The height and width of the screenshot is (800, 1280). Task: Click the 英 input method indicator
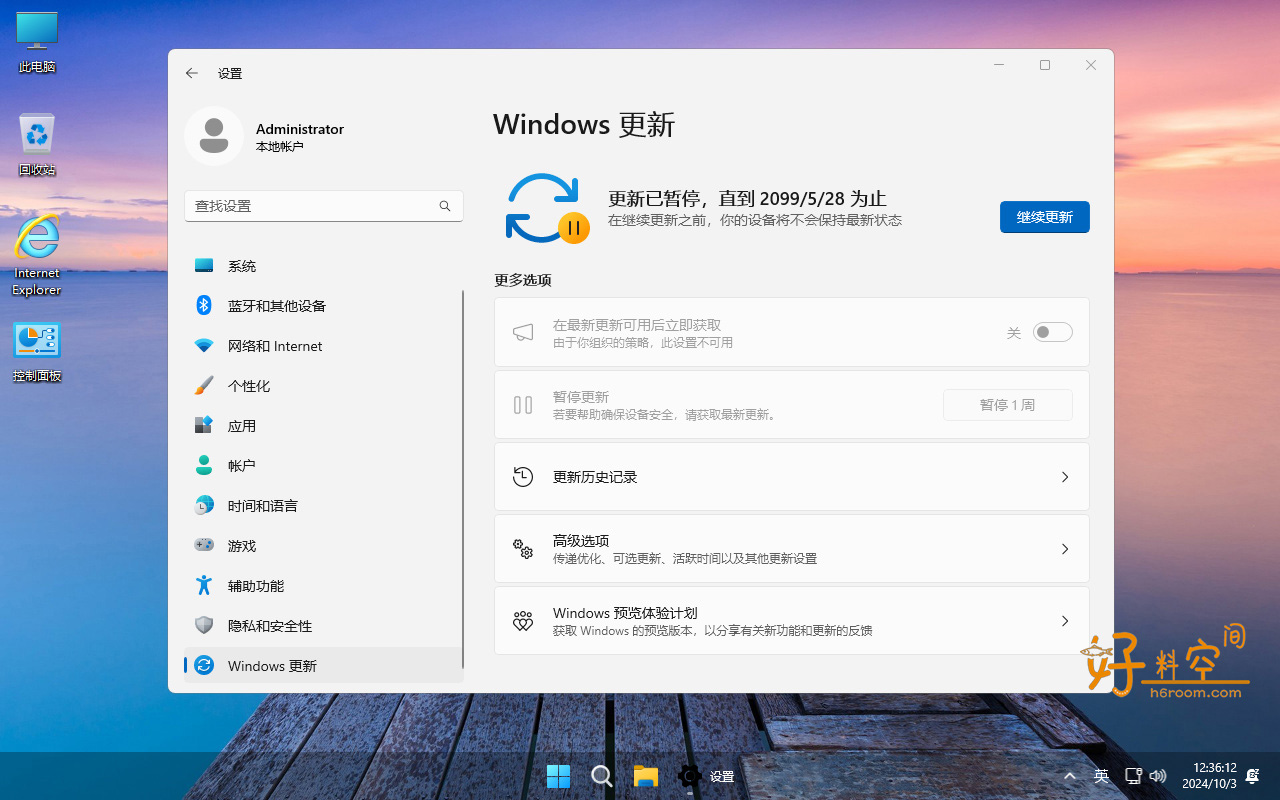click(x=1101, y=776)
